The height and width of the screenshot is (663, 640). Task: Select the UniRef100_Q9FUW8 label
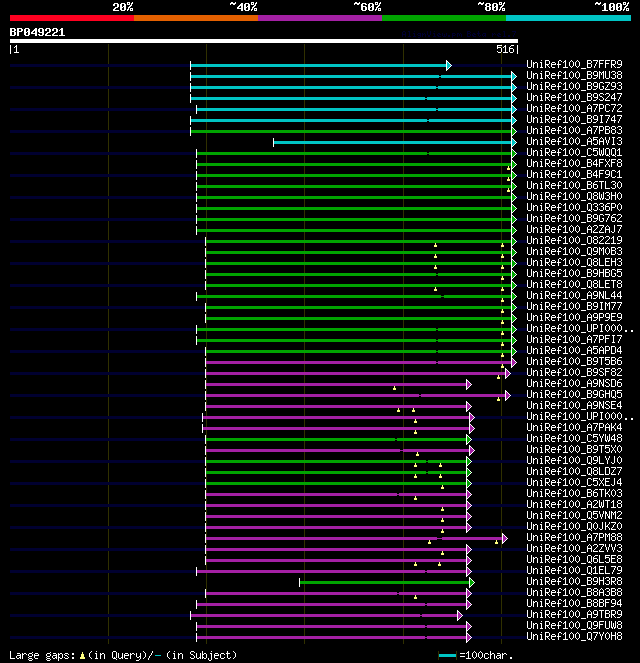click(x=574, y=625)
